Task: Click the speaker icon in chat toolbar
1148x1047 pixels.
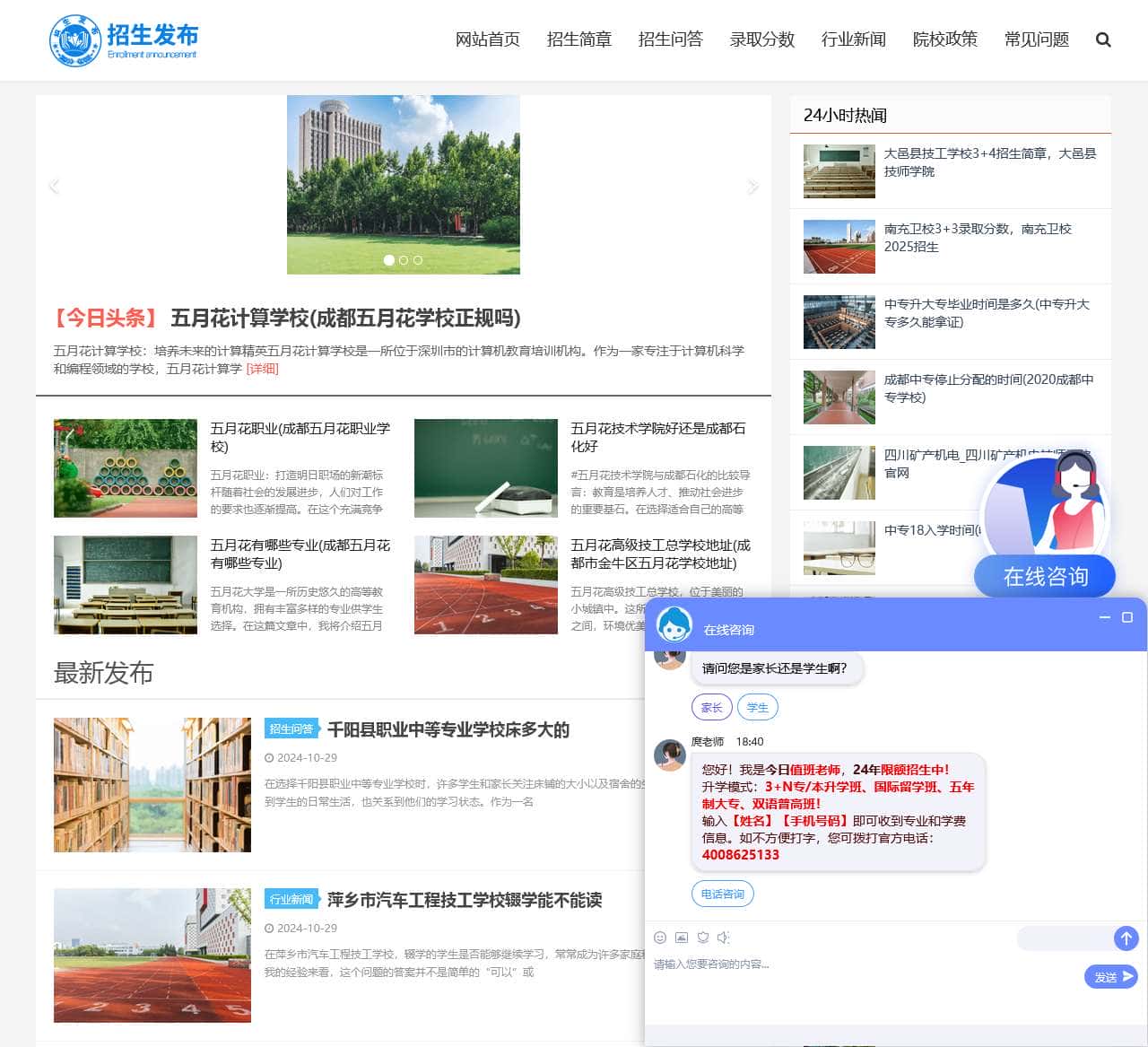Action: pyautogui.click(x=725, y=938)
